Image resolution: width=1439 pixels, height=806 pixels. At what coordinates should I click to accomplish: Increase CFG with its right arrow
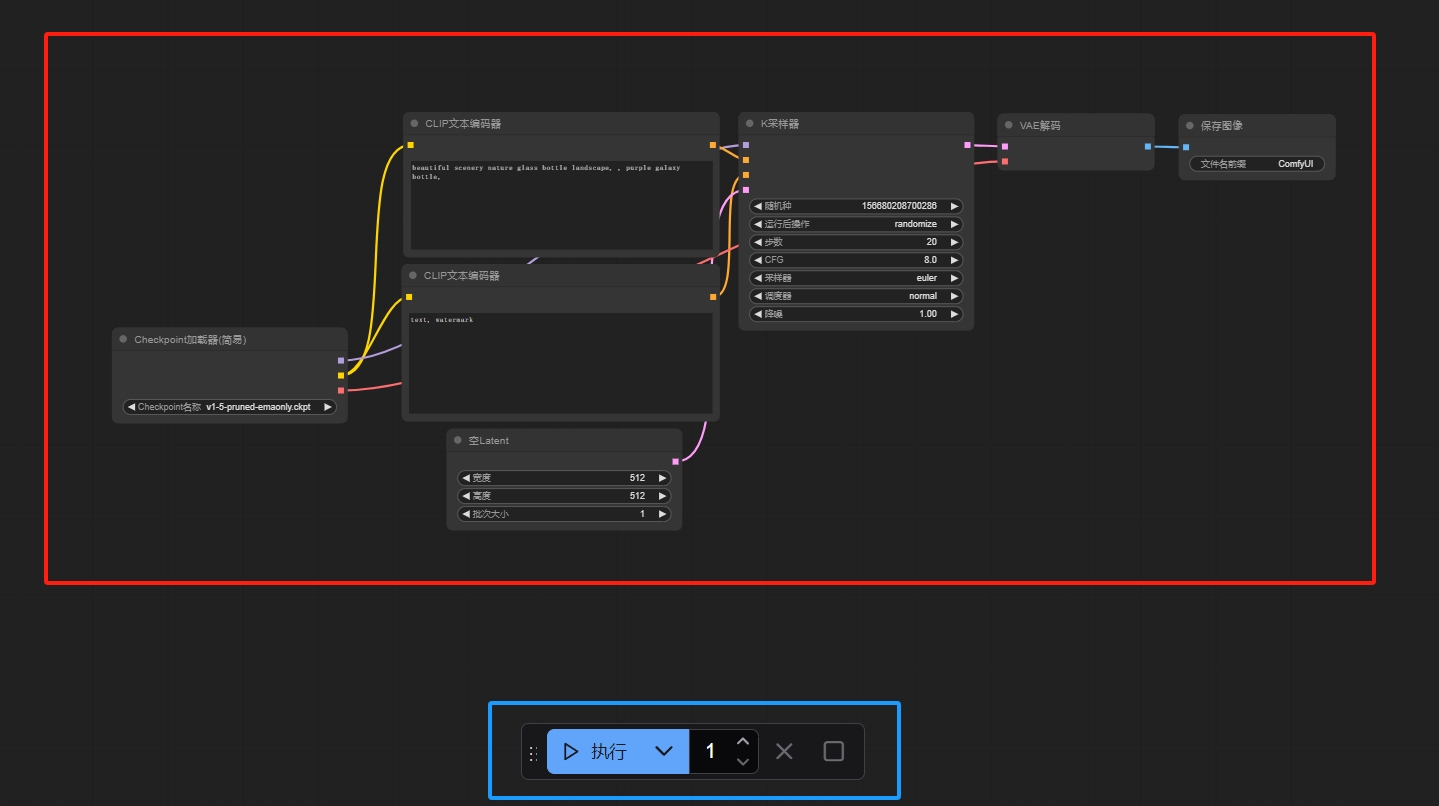(954, 260)
